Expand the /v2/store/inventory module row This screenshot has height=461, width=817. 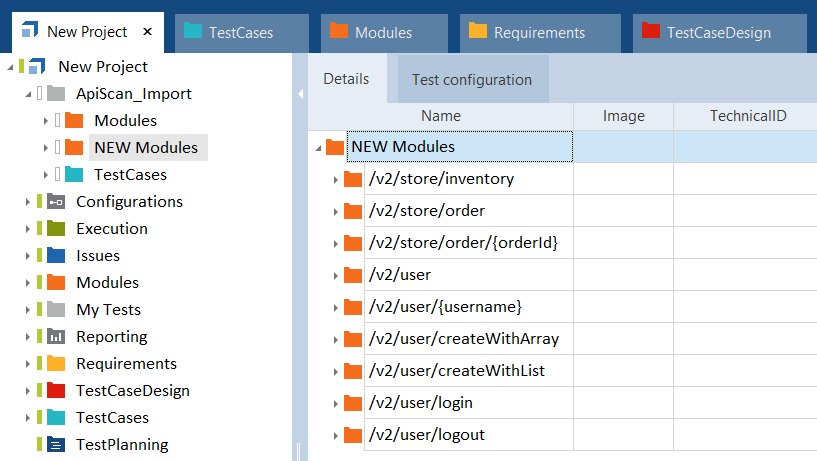coord(335,180)
